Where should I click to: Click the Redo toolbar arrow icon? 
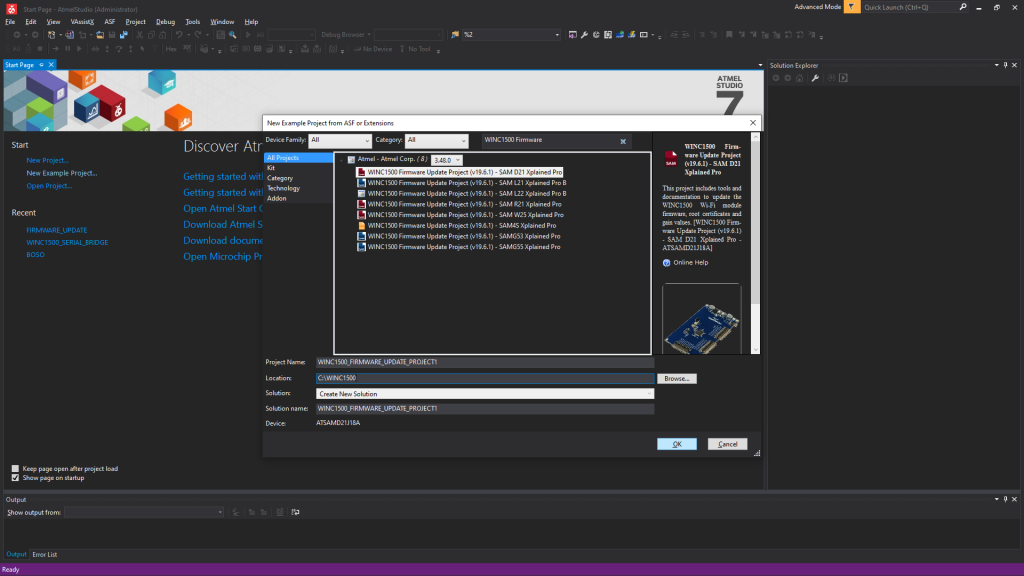click(x=198, y=35)
